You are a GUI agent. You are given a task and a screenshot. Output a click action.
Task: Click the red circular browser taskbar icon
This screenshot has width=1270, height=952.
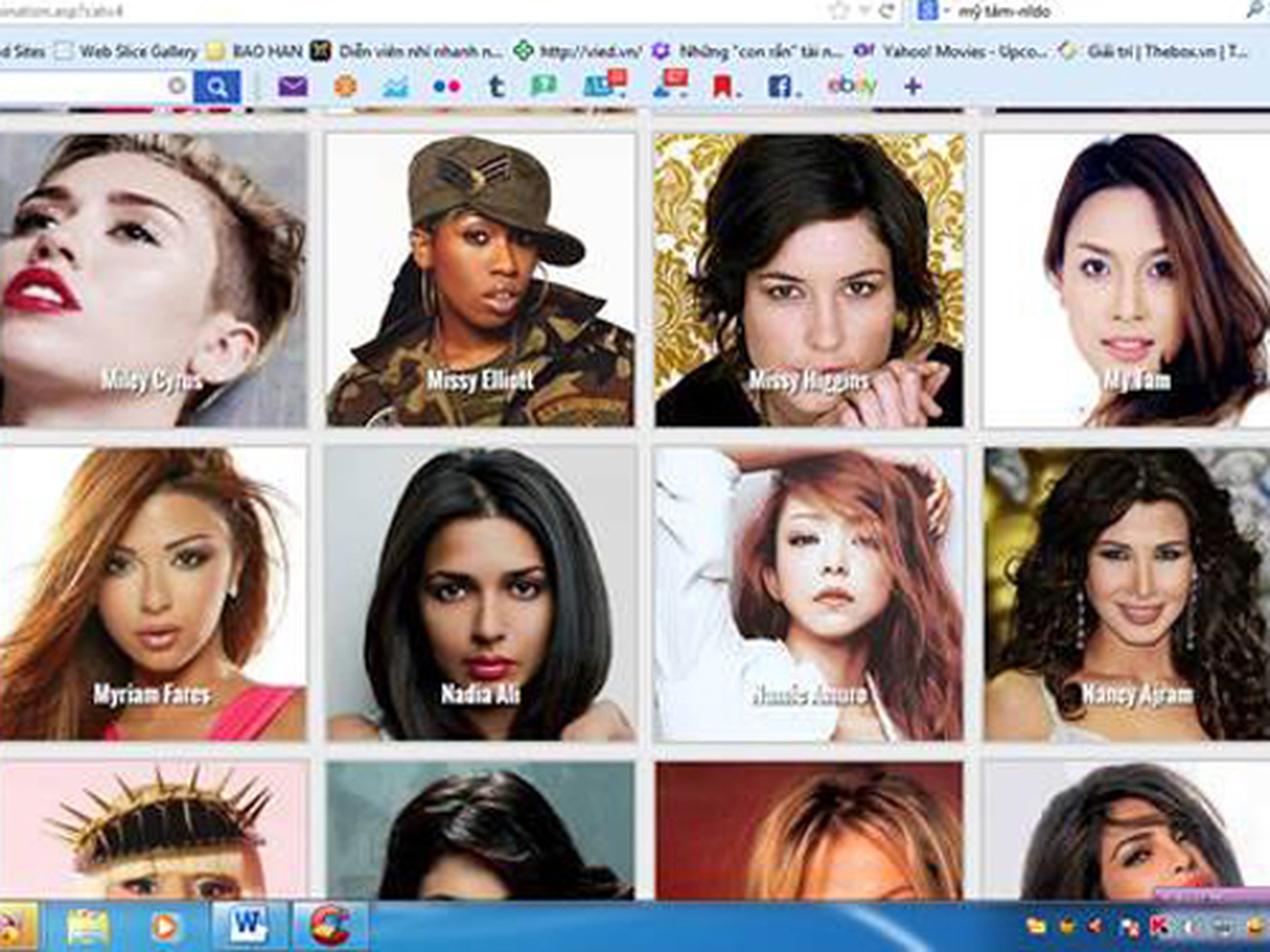click(330, 925)
